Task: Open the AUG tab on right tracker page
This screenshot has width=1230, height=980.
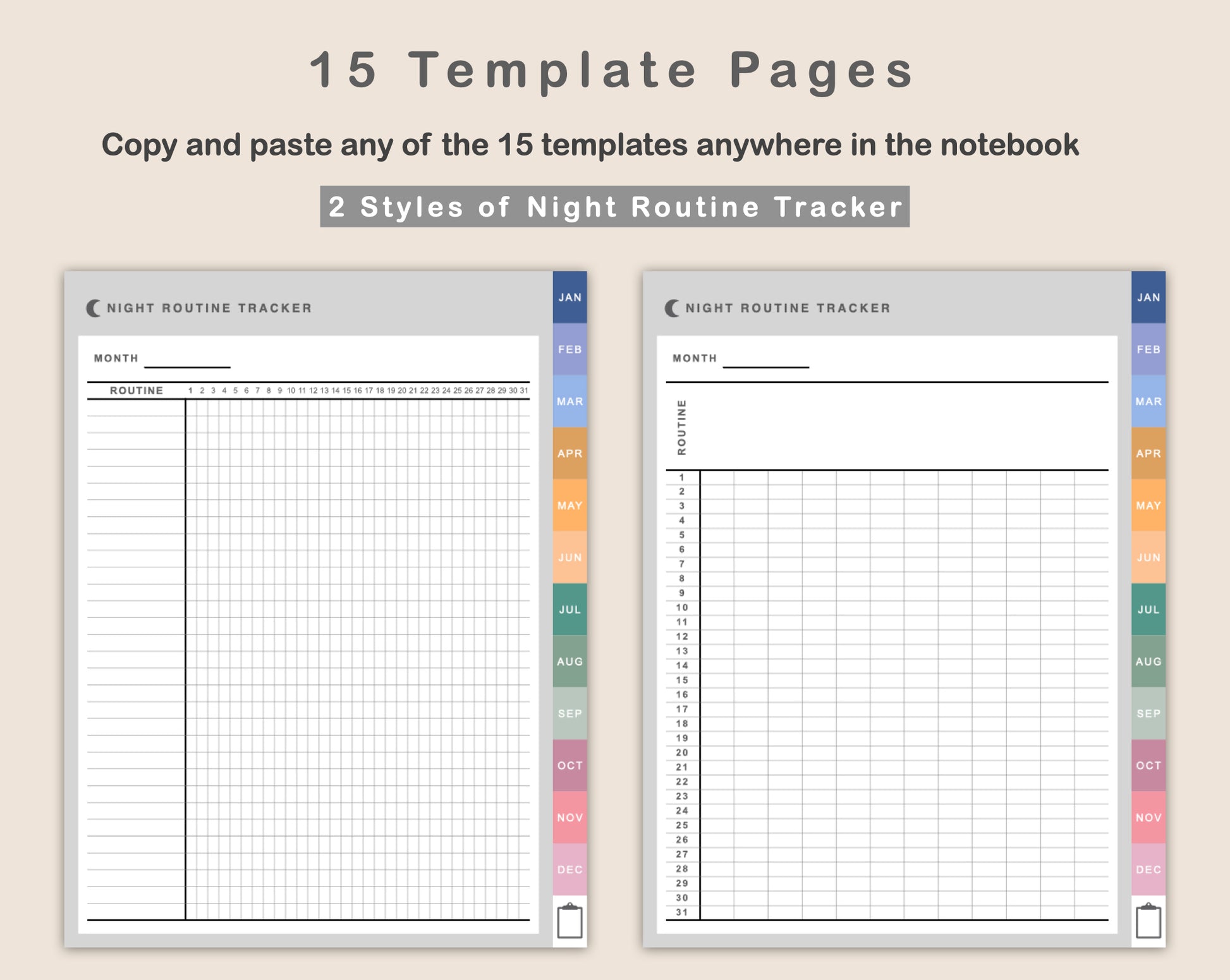Action: [x=1148, y=662]
